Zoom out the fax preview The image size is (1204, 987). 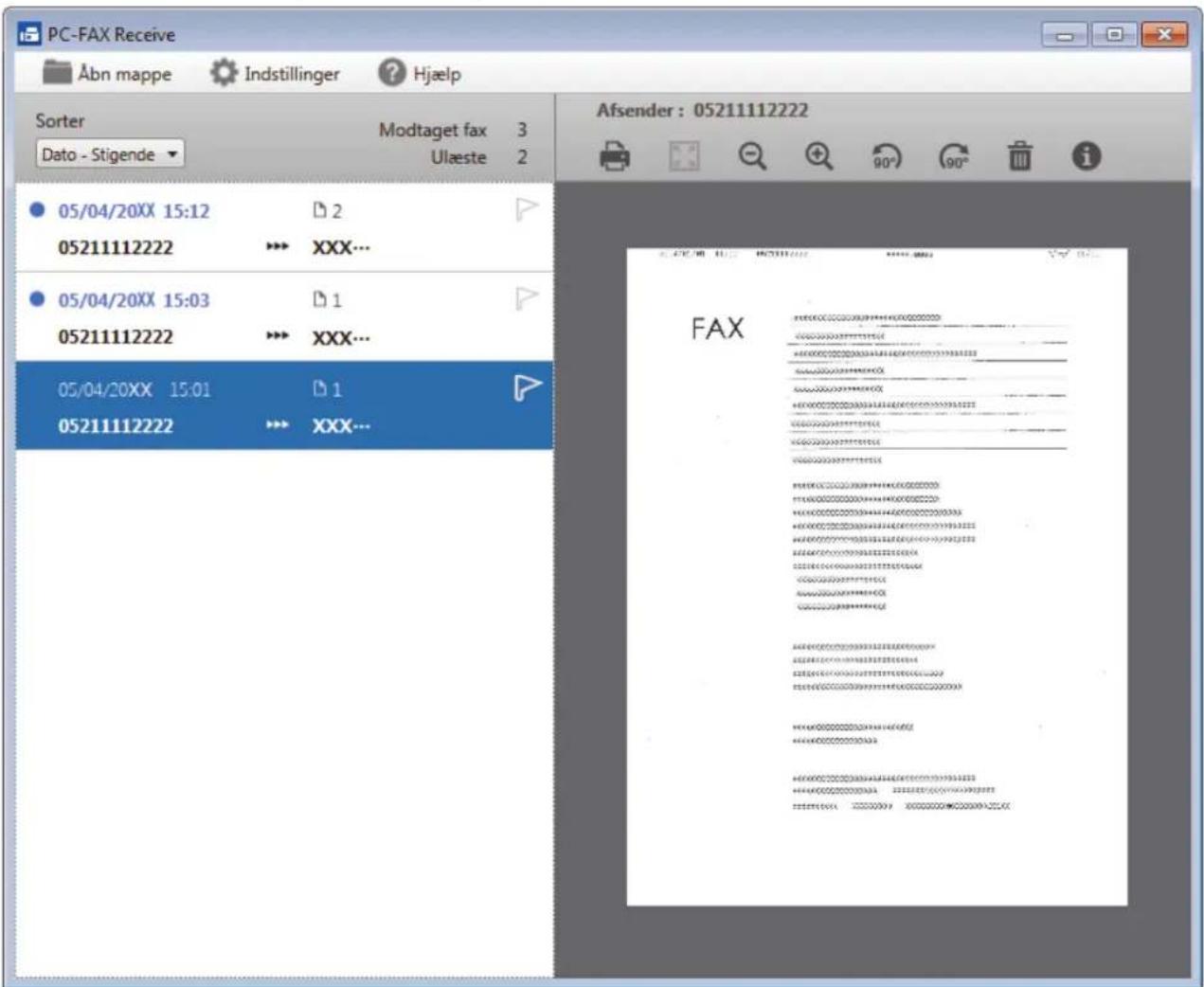(752, 156)
